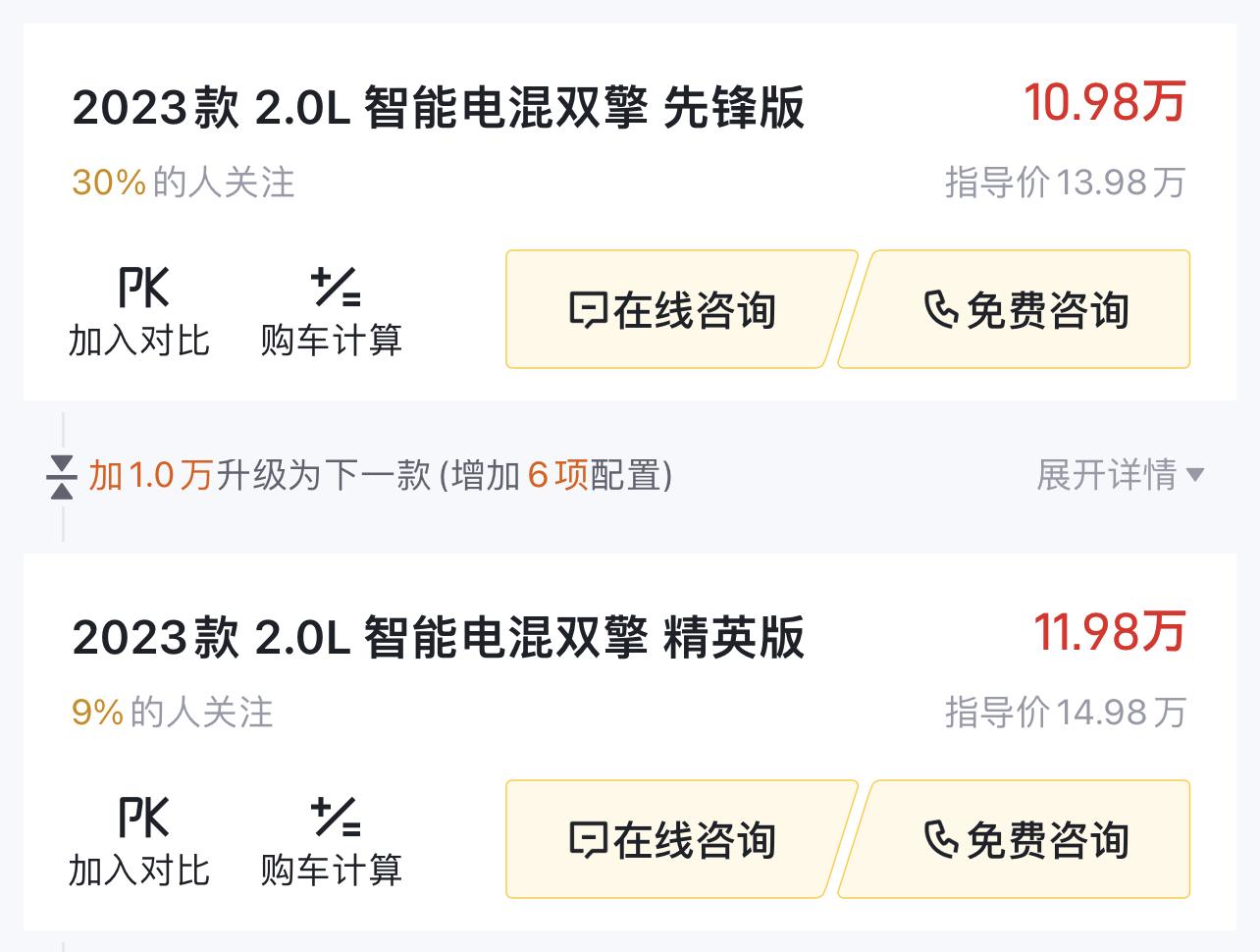Request 免费咨询 phone call for 精英版

(1021, 840)
